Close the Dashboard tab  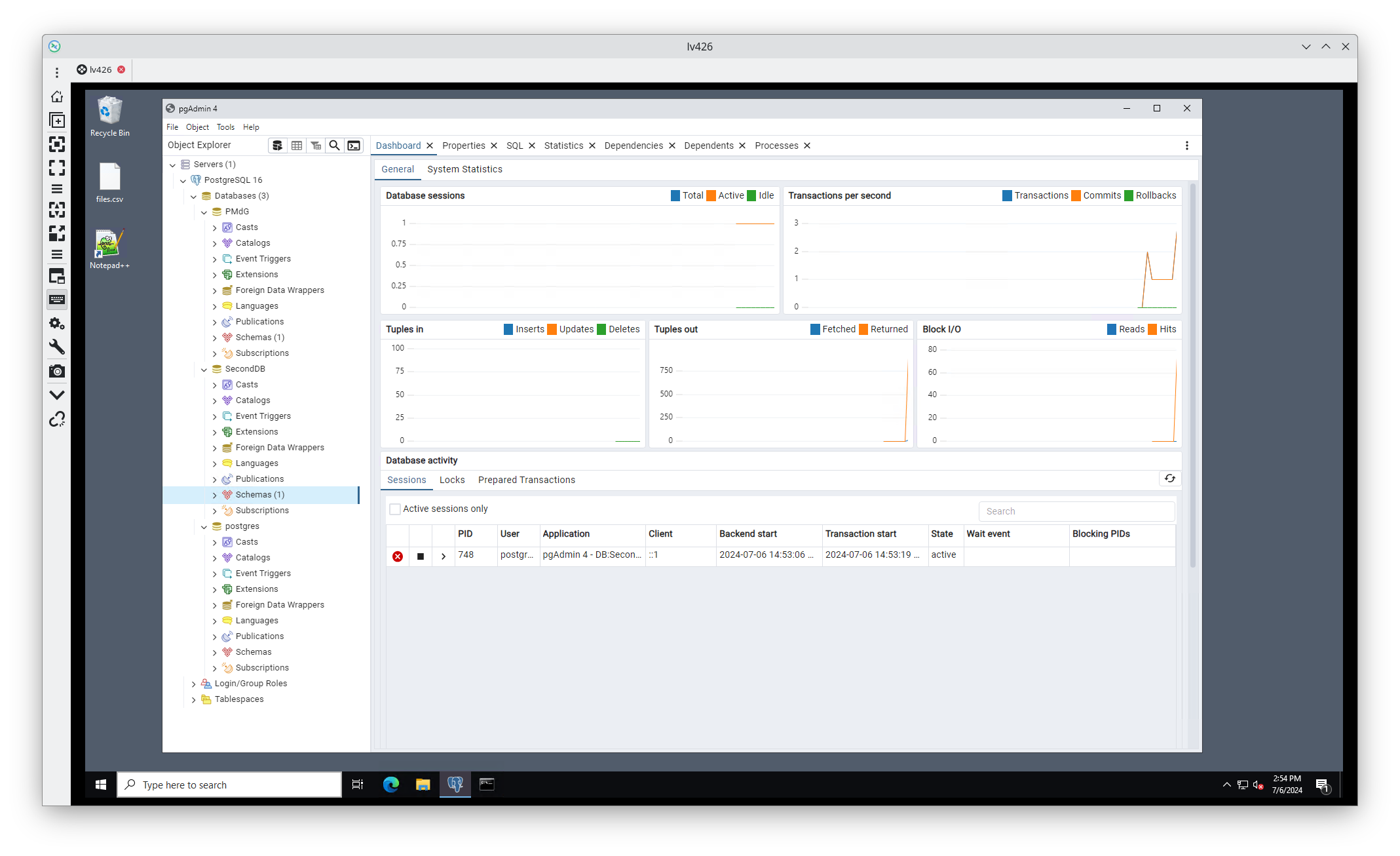pos(430,146)
